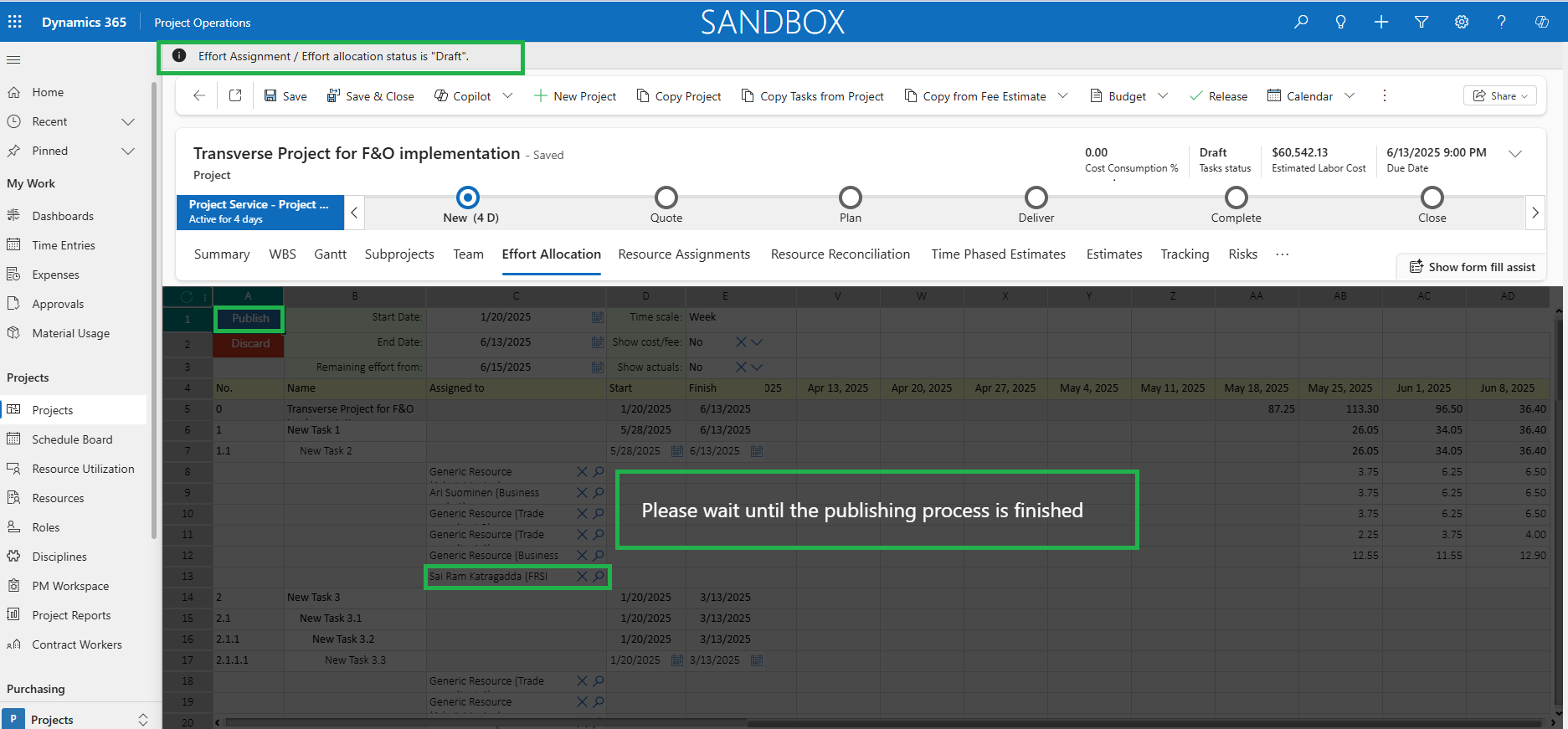The width and height of the screenshot is (1568, 729).
Task: Open the Budget command
Action: pyautogui.click(x=1118, y=96)
